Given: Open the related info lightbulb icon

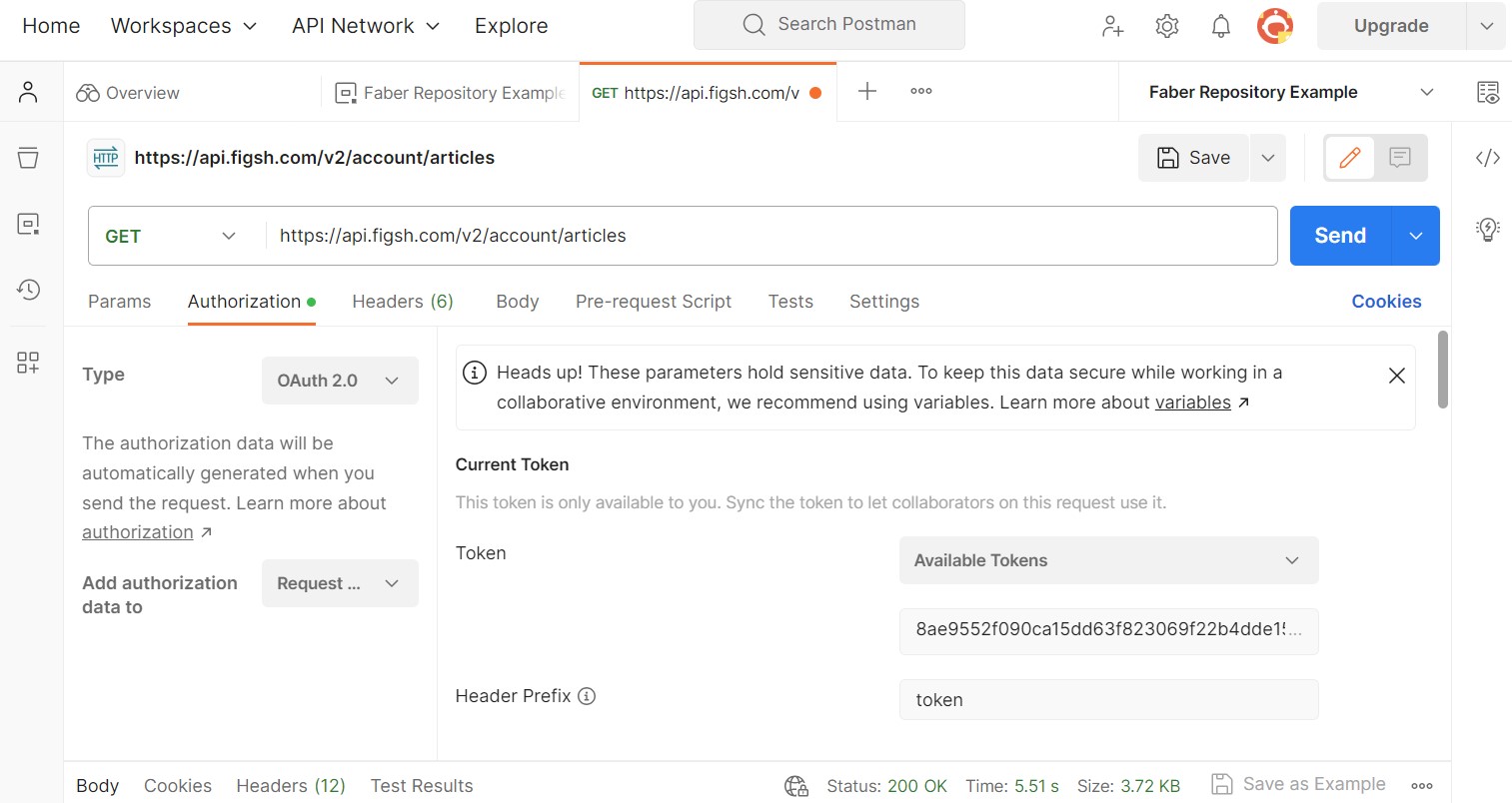Looking at the screenshot, I should pyautogui.click(x=1488, y=230).
